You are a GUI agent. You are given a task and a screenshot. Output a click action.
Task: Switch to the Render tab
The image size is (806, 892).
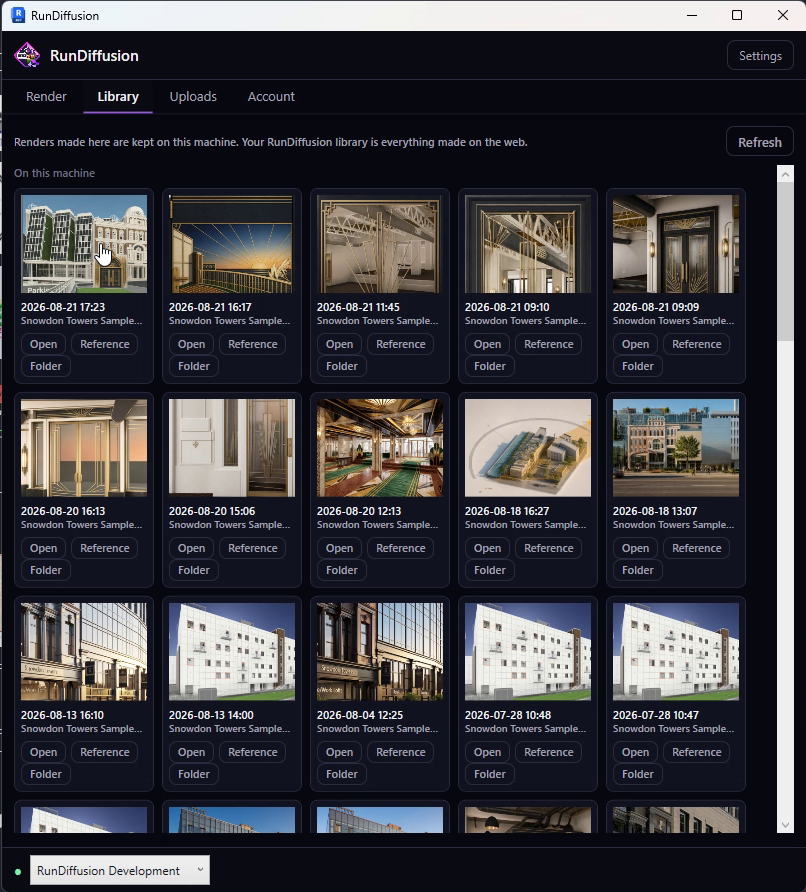[46, 96]
